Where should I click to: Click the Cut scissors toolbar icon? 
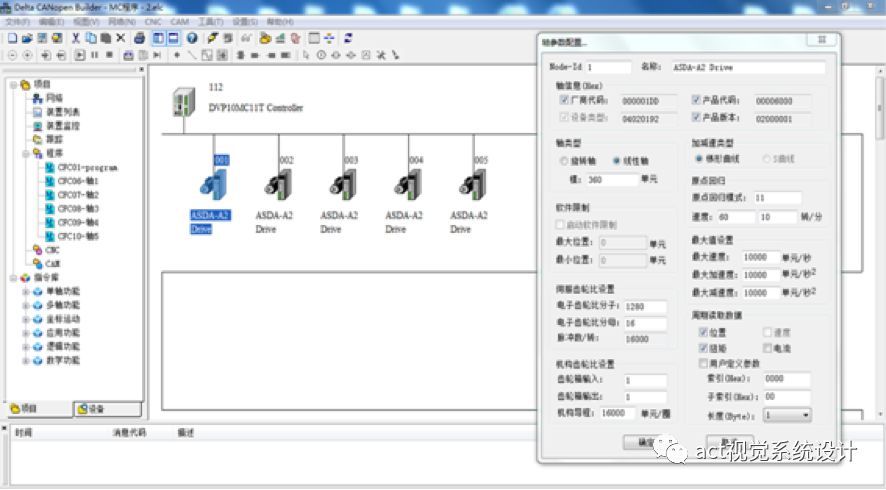click(76, 38)
